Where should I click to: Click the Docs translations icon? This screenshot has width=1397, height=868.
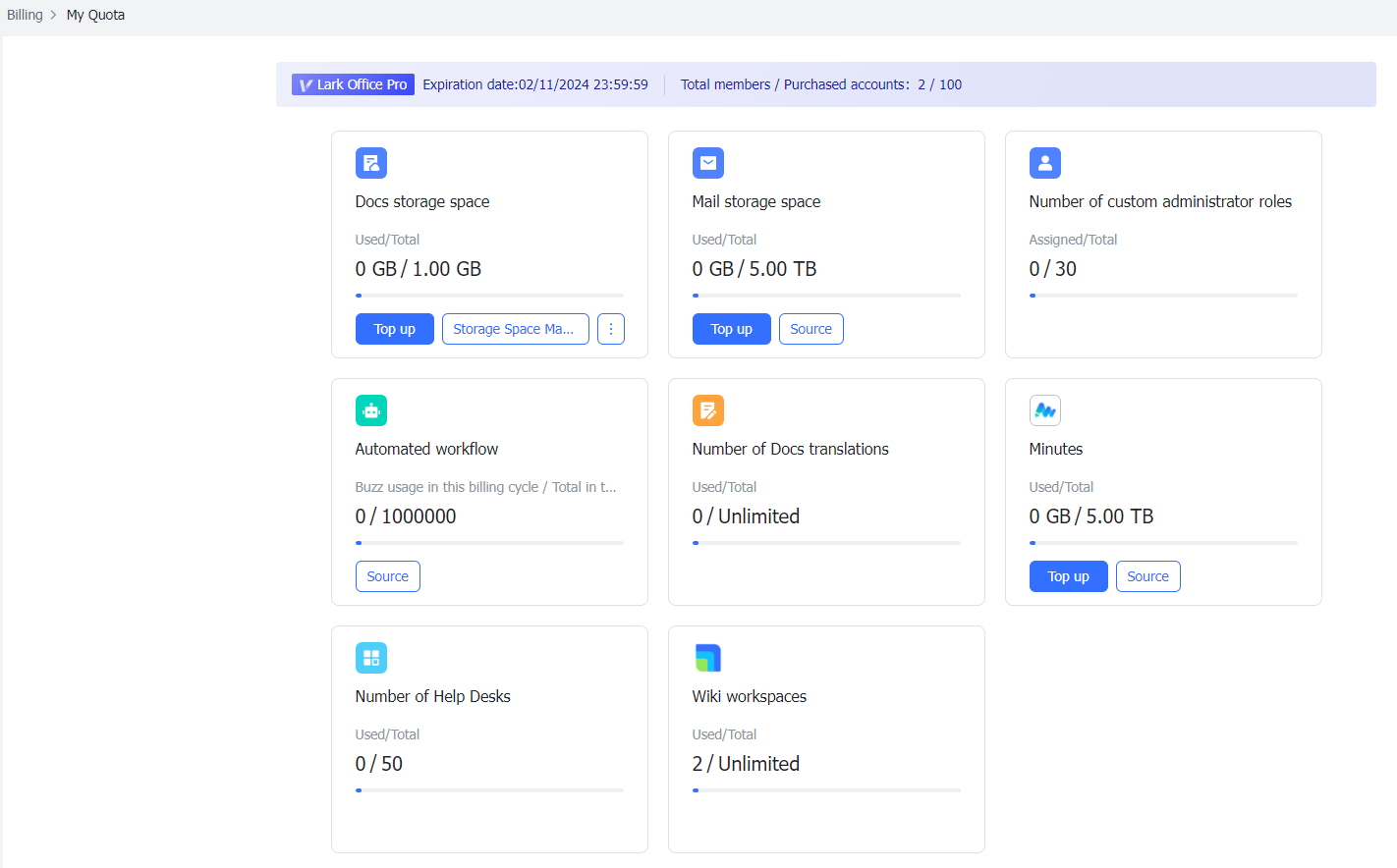coord(708,410)
